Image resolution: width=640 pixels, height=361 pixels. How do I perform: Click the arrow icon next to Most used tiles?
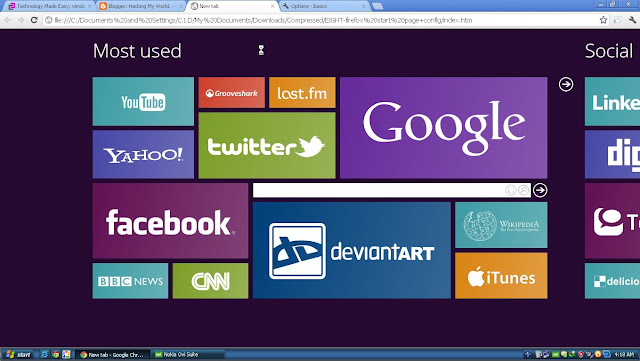click(566, 85)
